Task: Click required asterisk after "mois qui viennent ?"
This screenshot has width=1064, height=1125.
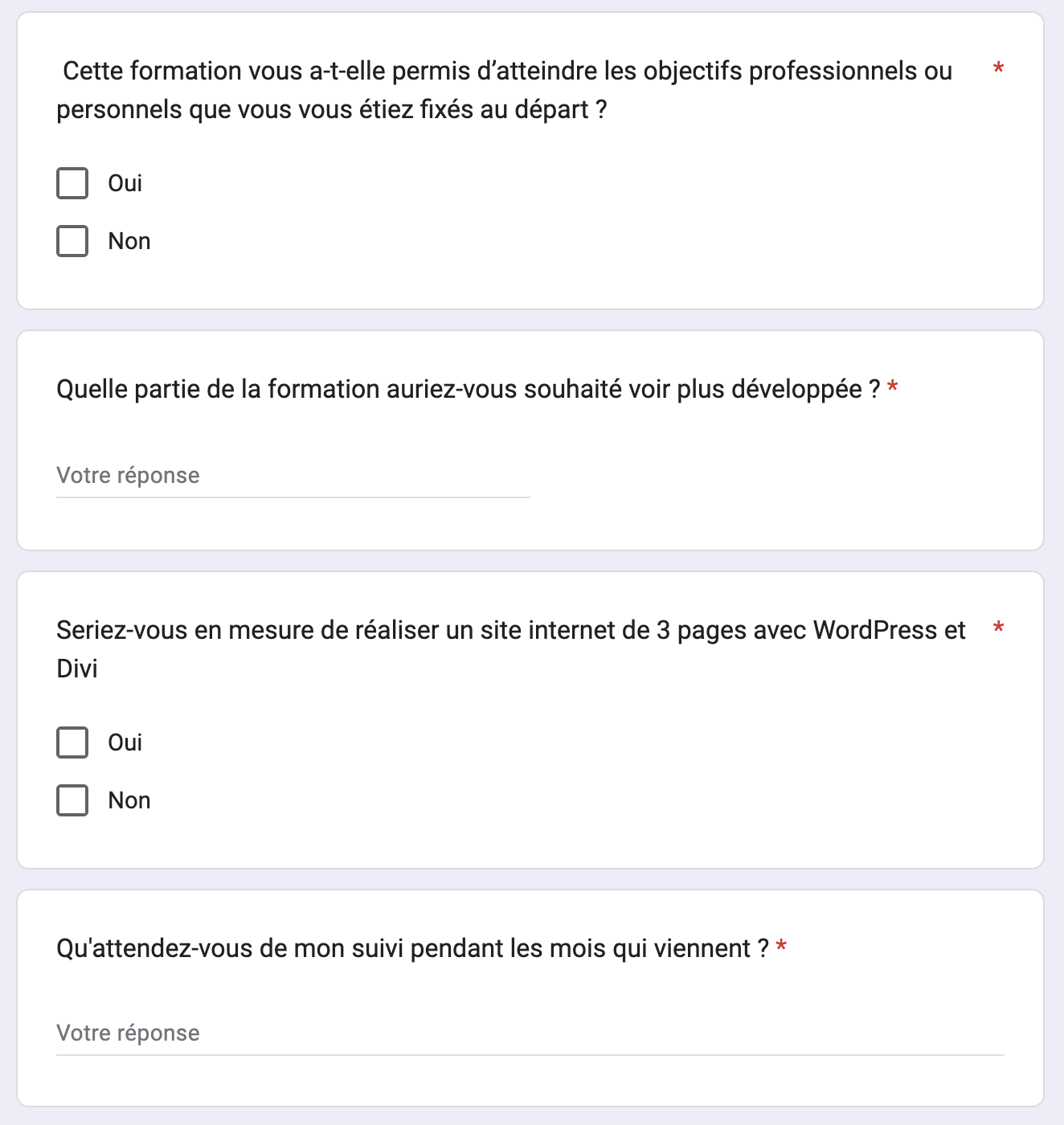Action: click(x=781, y=948)
